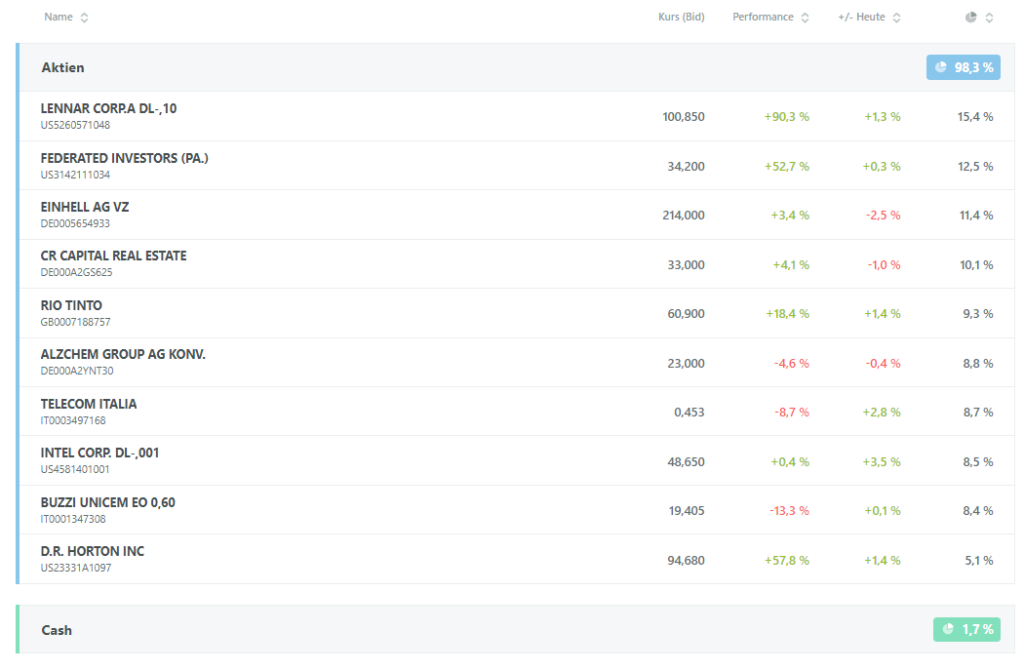Open LENNAR CORP.A DL-,10 stock
Image resolution: width=1024 pixels, height=671 pixels.
[x=108, y=108]
